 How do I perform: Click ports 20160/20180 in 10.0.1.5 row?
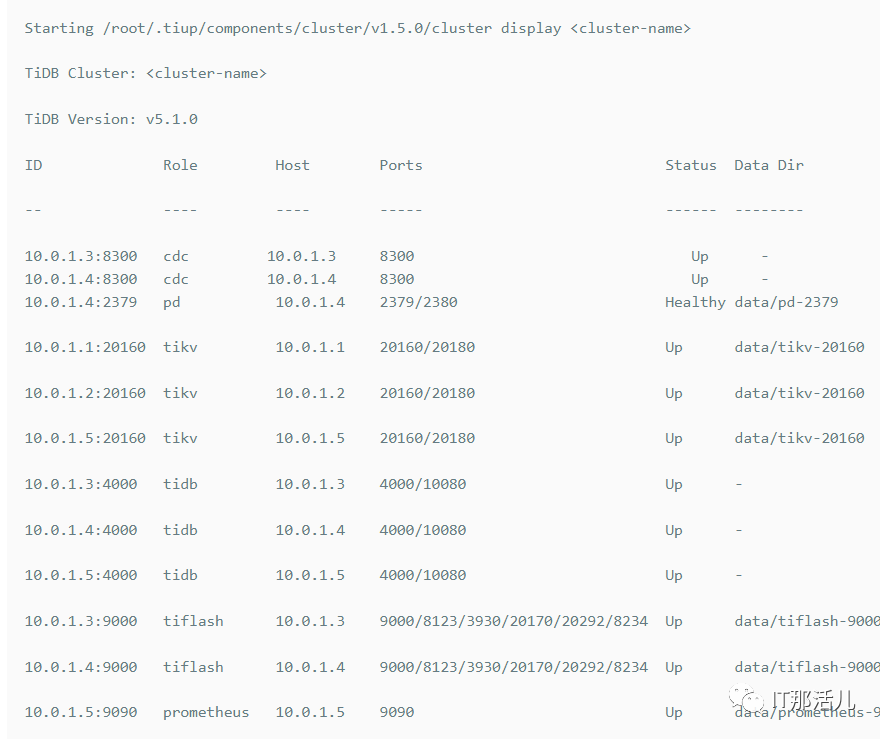point(427,438)
